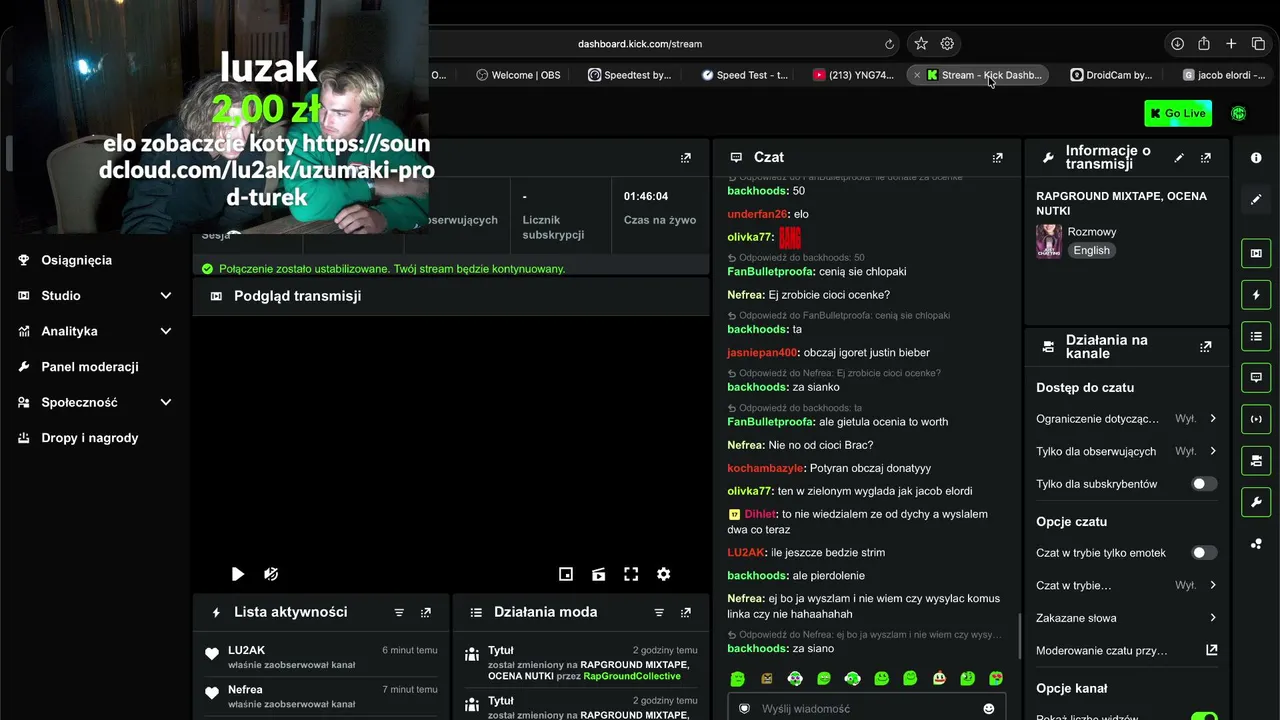Screen dimensions: 1280x720
Task: Pop out the session stats panel
Action: coord(686,158)
